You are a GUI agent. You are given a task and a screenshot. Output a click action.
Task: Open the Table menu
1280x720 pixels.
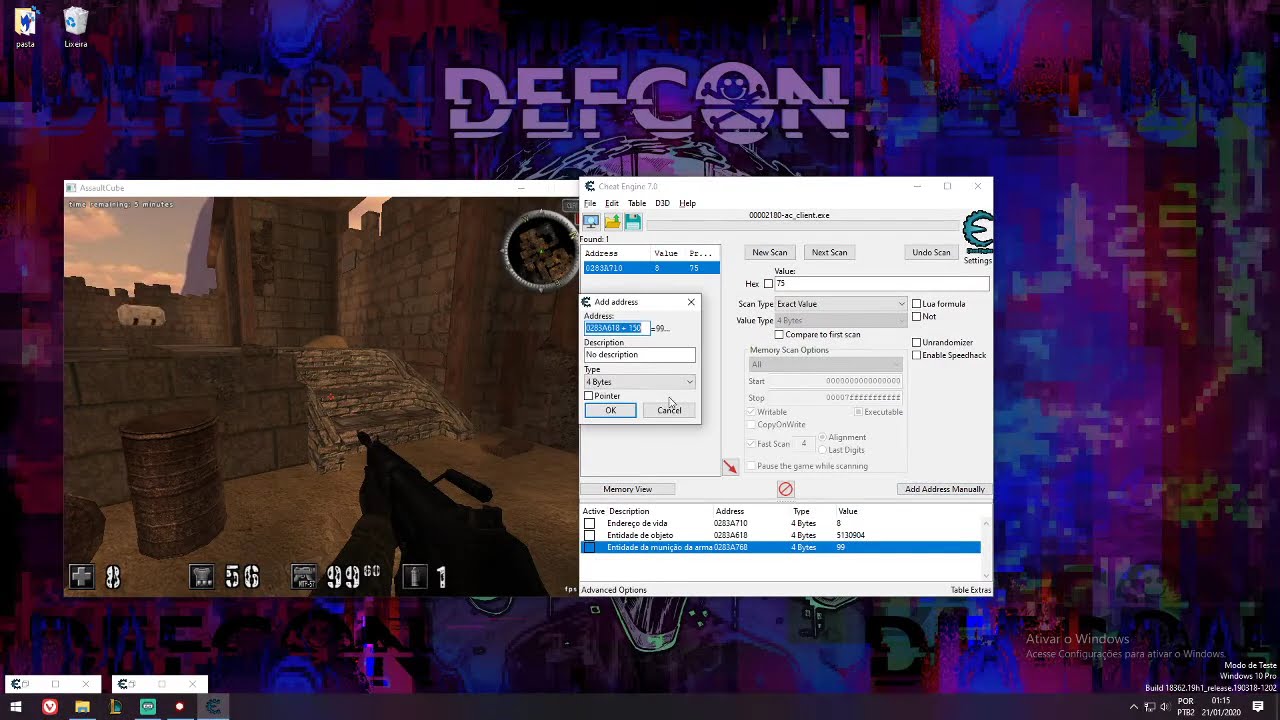point(637,203)
